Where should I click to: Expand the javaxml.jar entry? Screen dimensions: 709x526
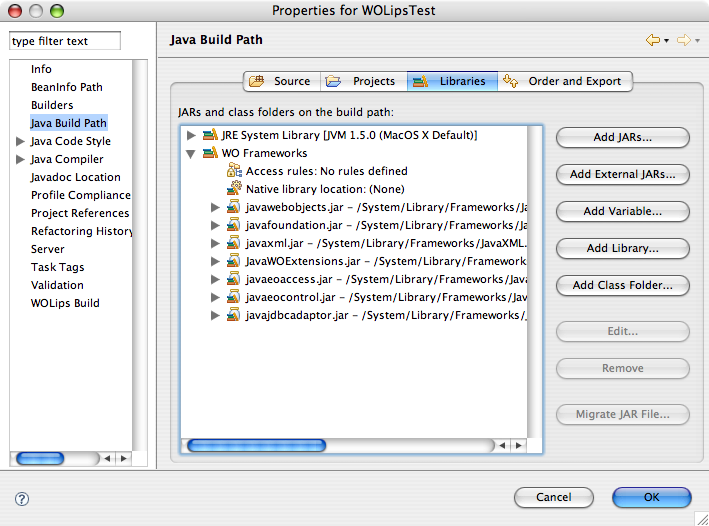[215, 243]
